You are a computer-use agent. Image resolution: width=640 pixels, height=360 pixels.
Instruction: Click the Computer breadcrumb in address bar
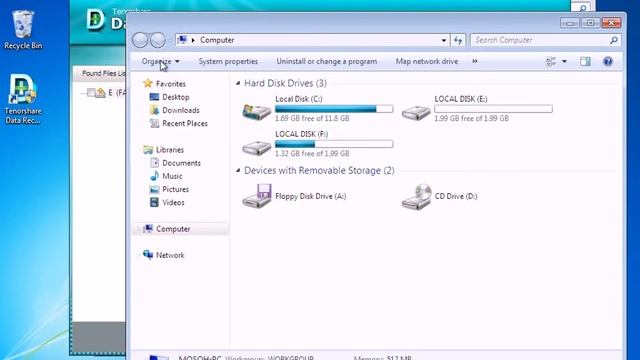217,40
